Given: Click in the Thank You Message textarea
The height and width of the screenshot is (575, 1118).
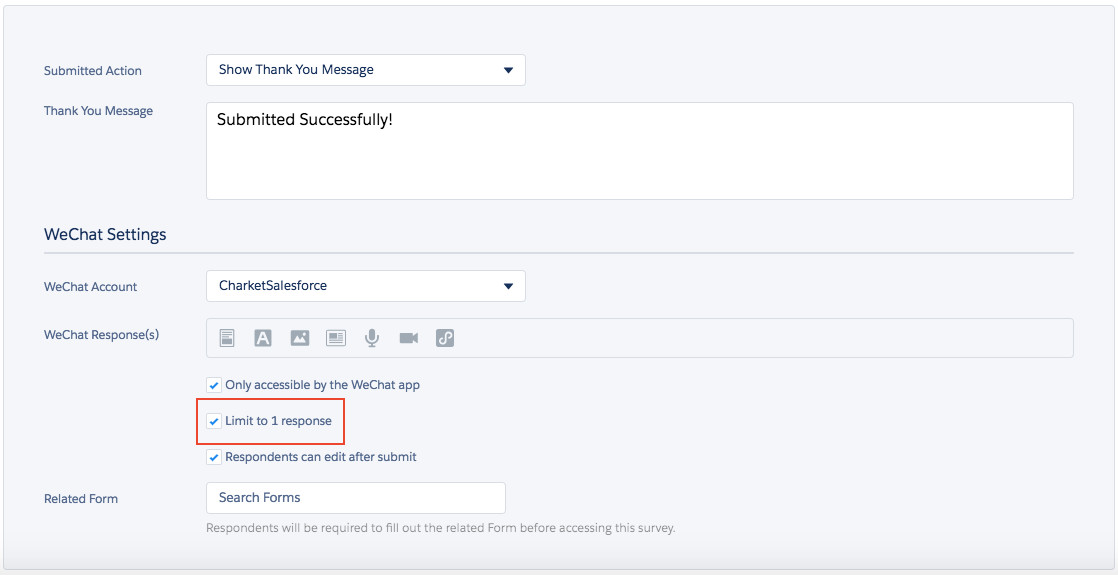Looking at the screenshot, I should pos(639,160).
